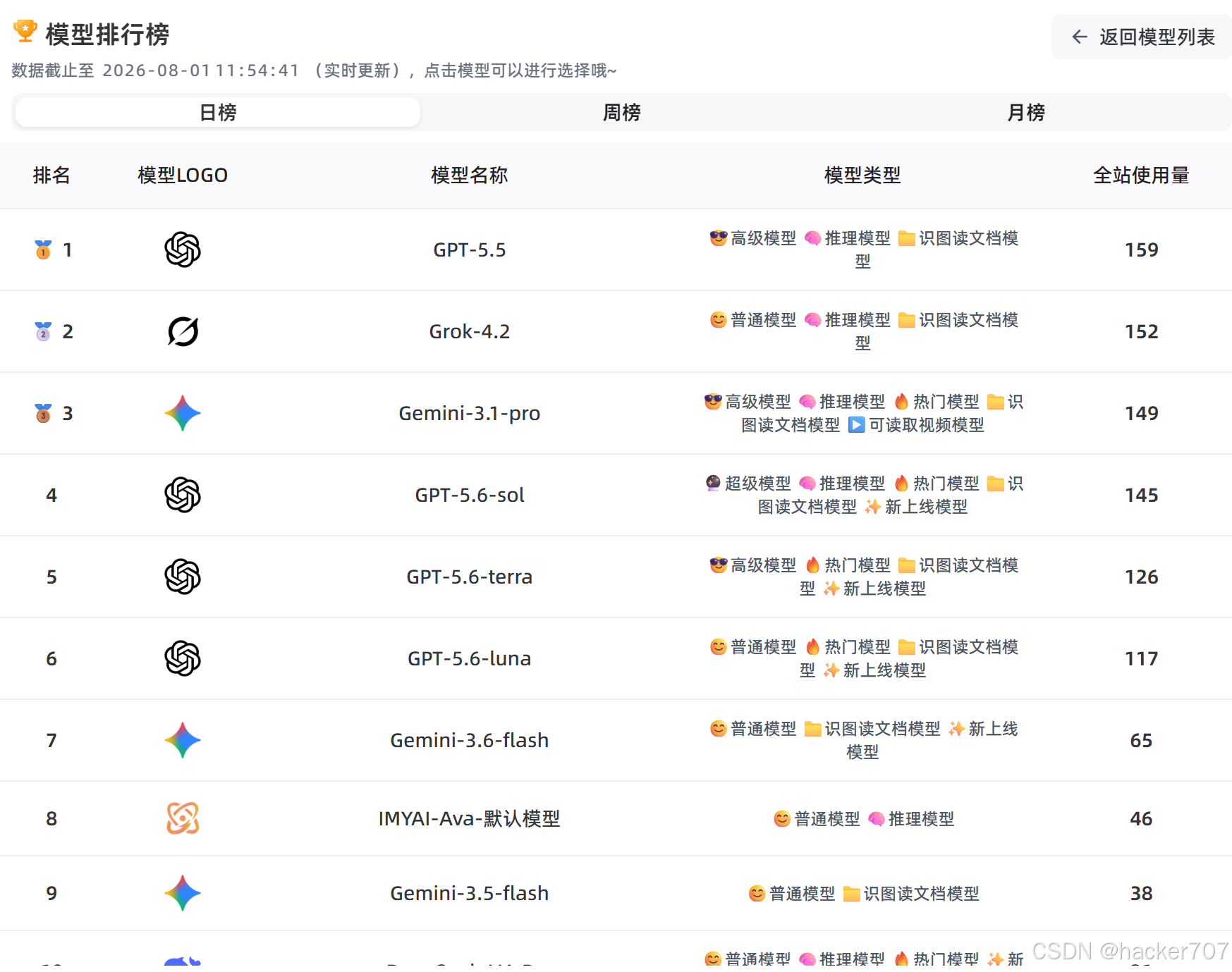Click rank number 4
This screenshot has width=1232, height=972.
(51, 496)
